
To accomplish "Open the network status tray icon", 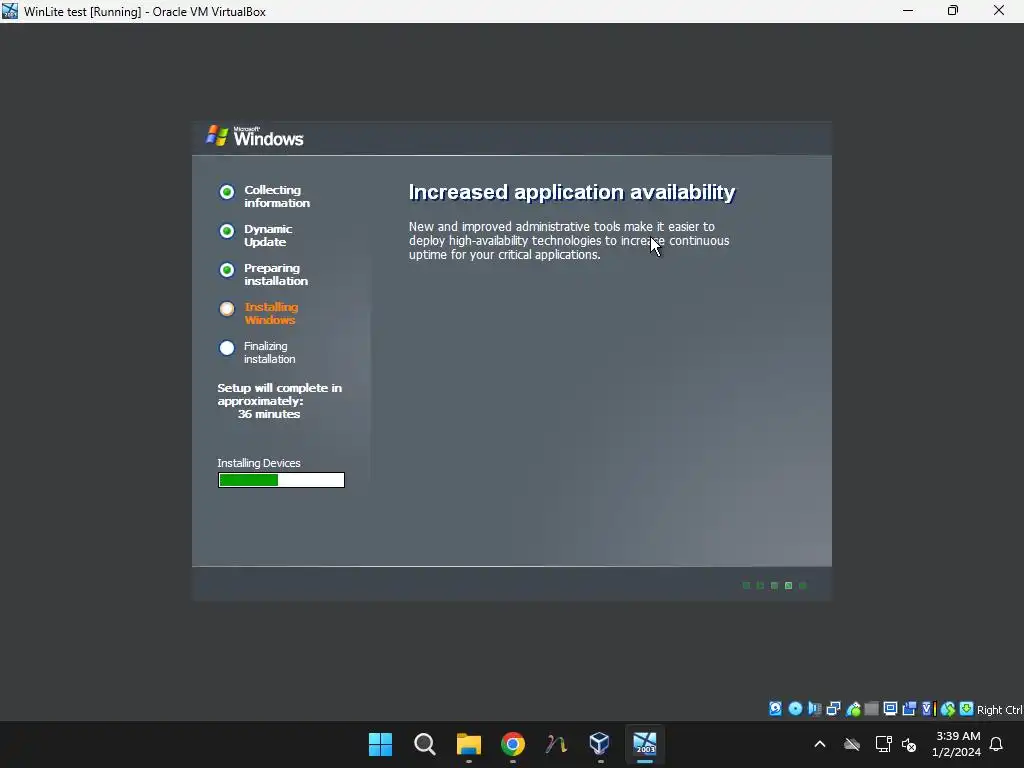I will (x=883, y=744).
